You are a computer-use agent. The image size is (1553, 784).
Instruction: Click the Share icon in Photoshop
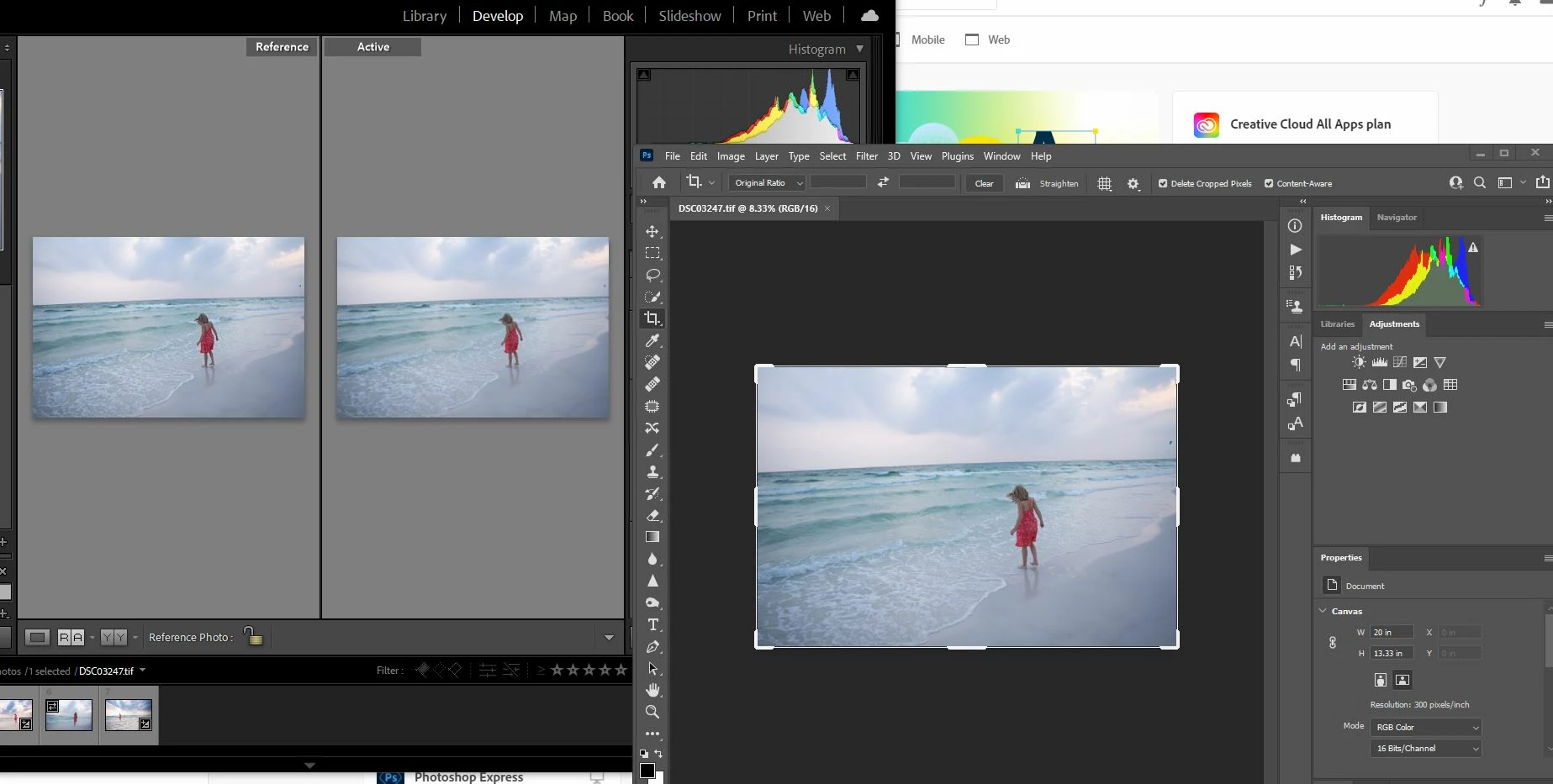tap(1542, 182)
